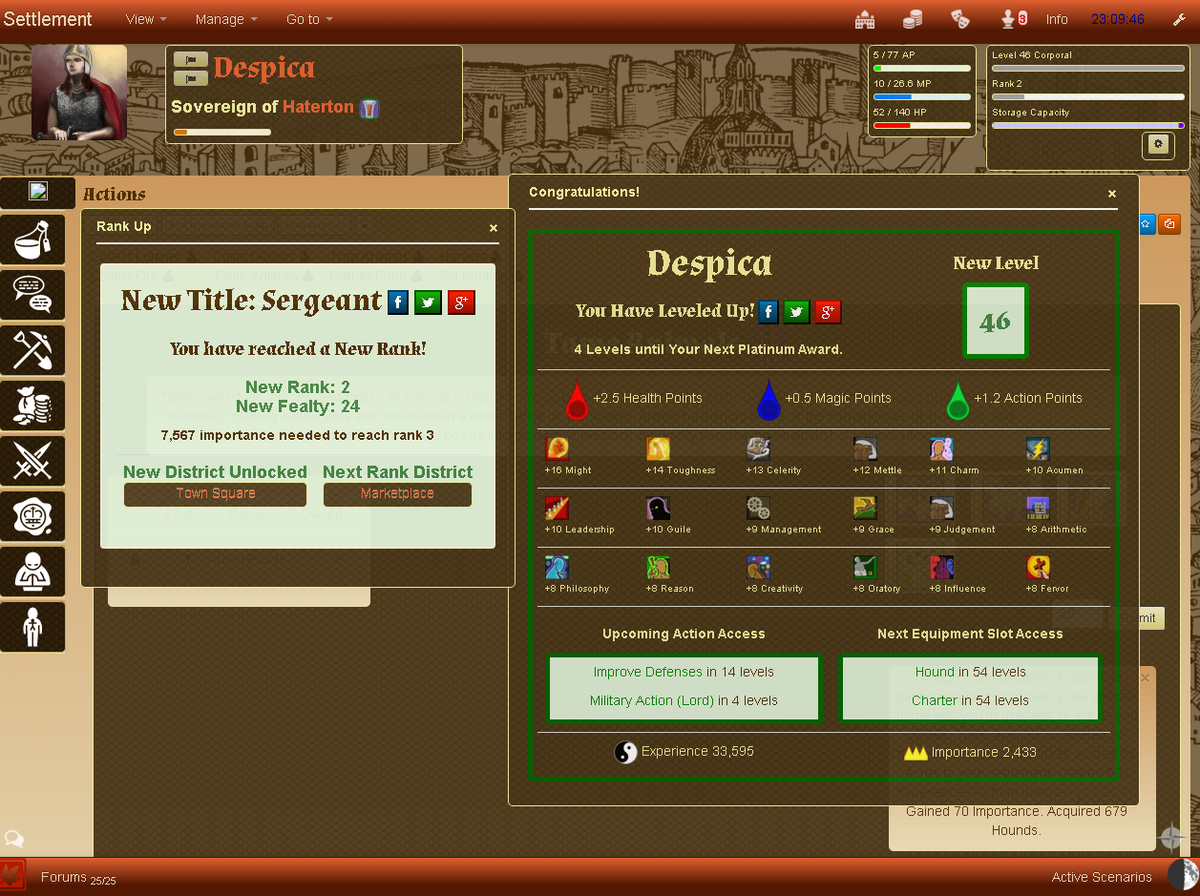Click the Toughness stat icon

click(658, 449)
